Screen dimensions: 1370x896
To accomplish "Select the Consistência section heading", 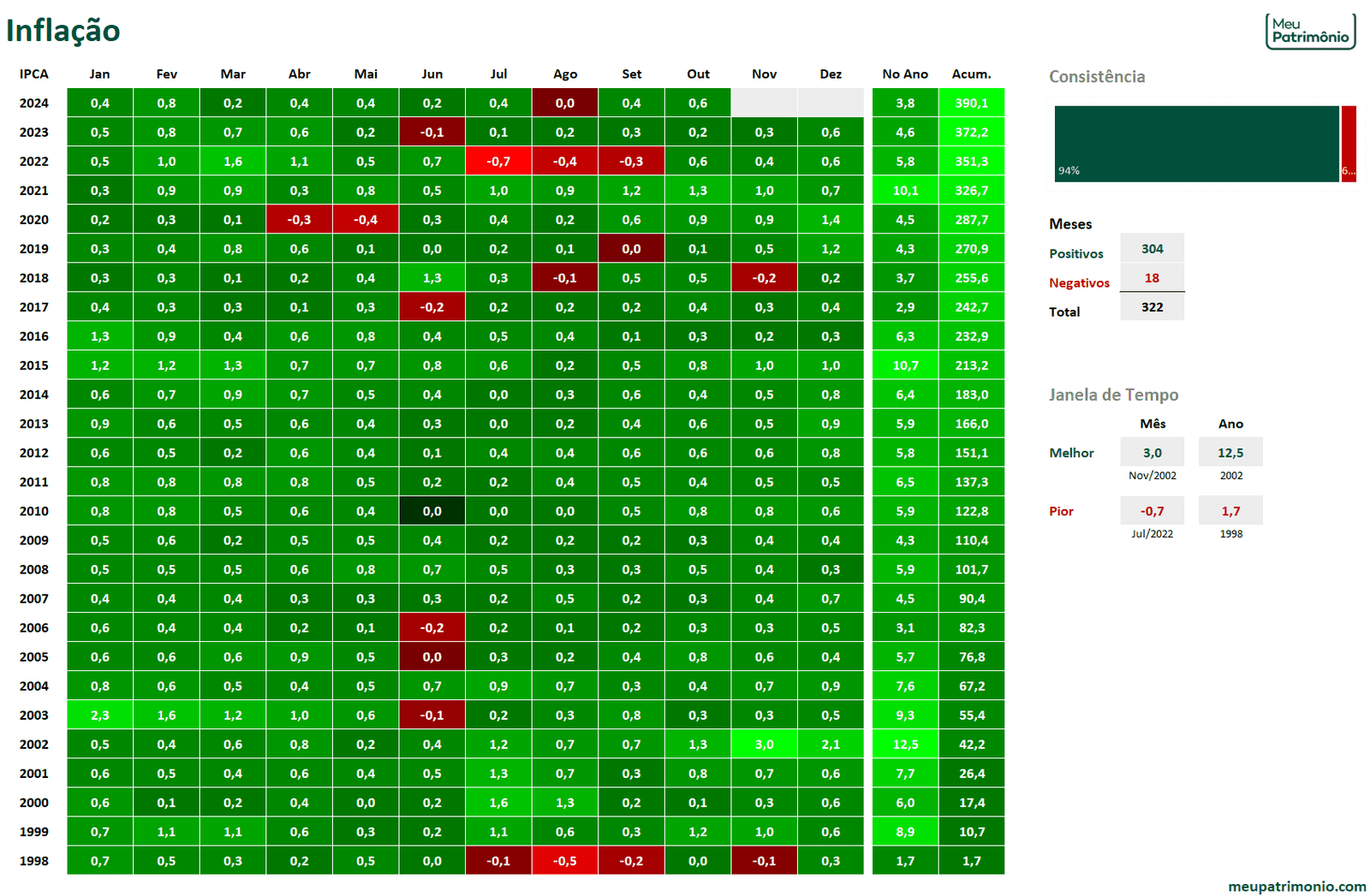I will pyautogui.click(x=1097, y=76).
